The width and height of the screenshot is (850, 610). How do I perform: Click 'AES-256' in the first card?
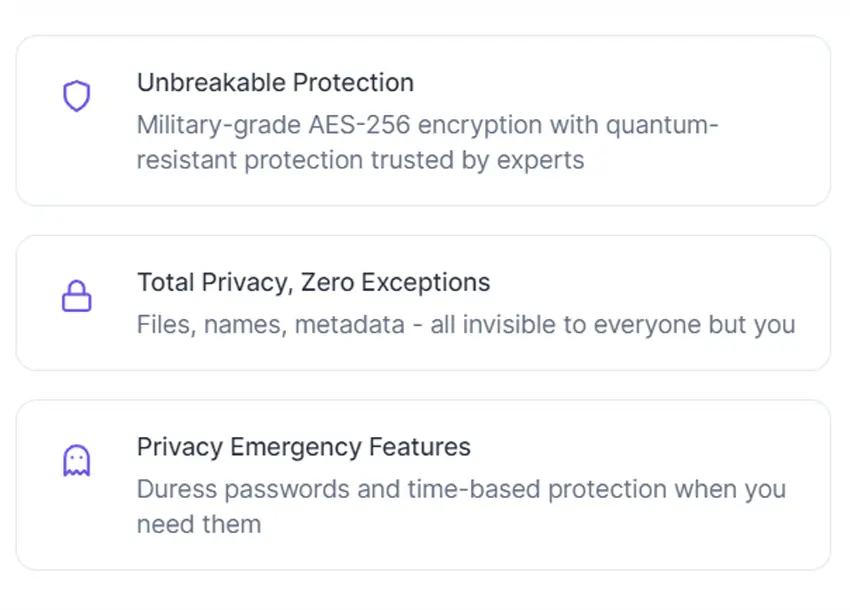(x=359, y=125)
